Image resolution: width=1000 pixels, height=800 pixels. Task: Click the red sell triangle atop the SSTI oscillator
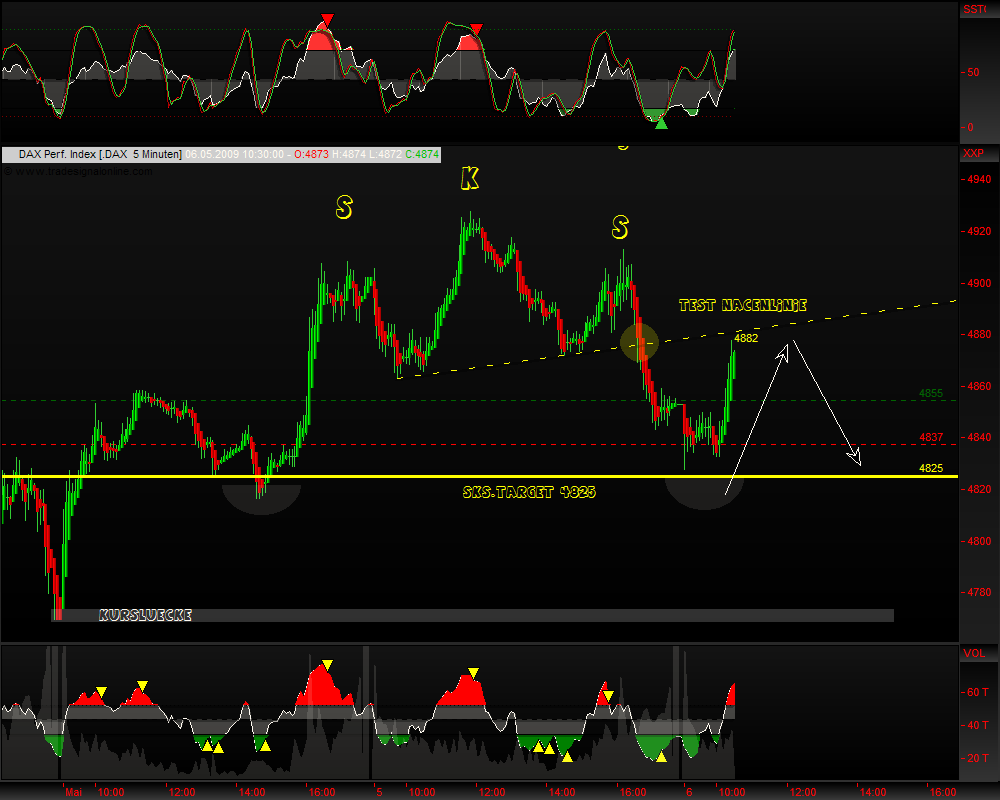[x=327, y=18]
